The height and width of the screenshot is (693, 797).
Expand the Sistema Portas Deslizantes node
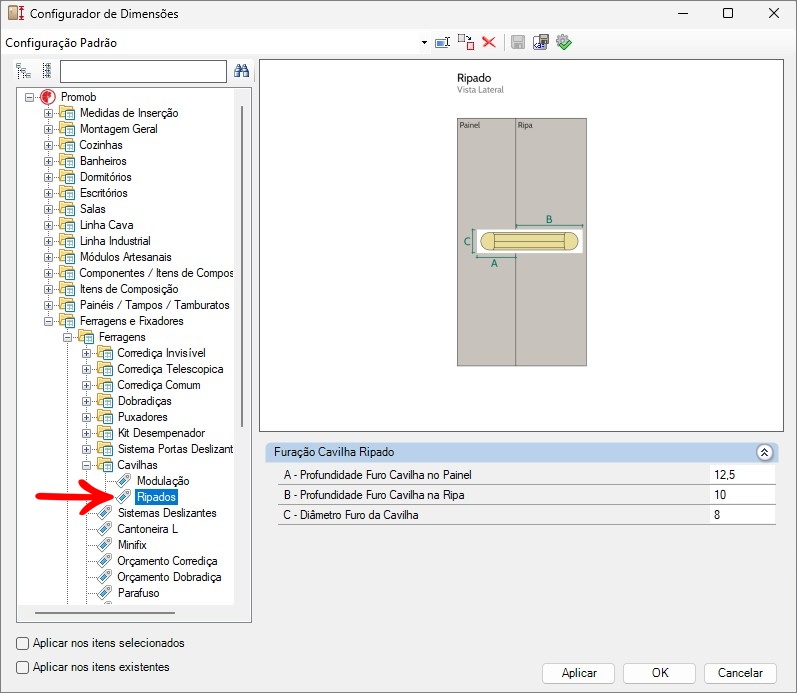pyautogui.click(x=86, y=449)
